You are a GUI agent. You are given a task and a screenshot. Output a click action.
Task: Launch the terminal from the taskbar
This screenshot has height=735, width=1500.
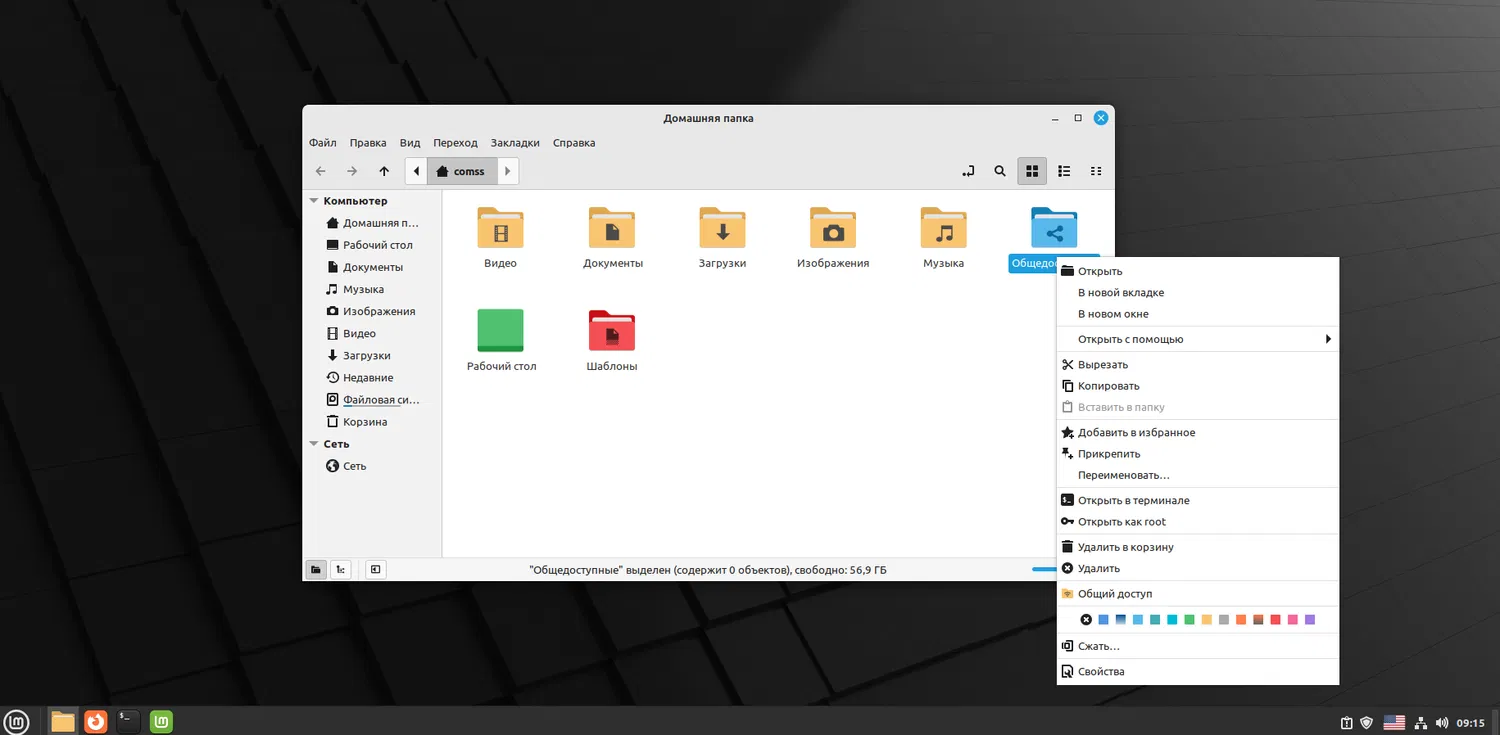(x=128, y=720)
